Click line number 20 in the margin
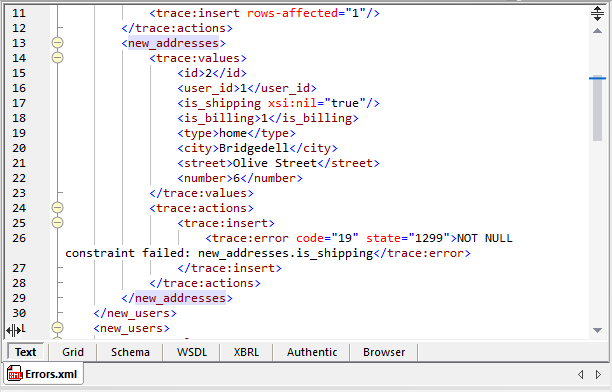 (x=19, y=148)
